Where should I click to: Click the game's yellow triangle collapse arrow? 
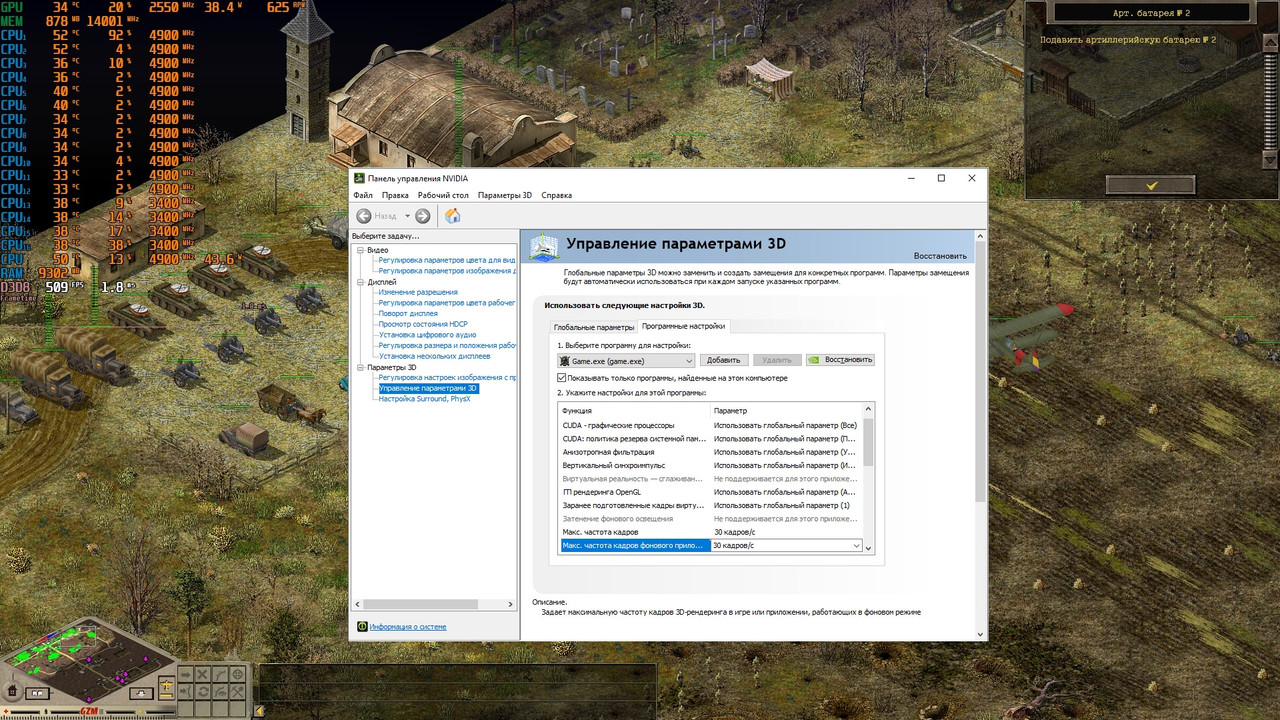coord(260,711)
